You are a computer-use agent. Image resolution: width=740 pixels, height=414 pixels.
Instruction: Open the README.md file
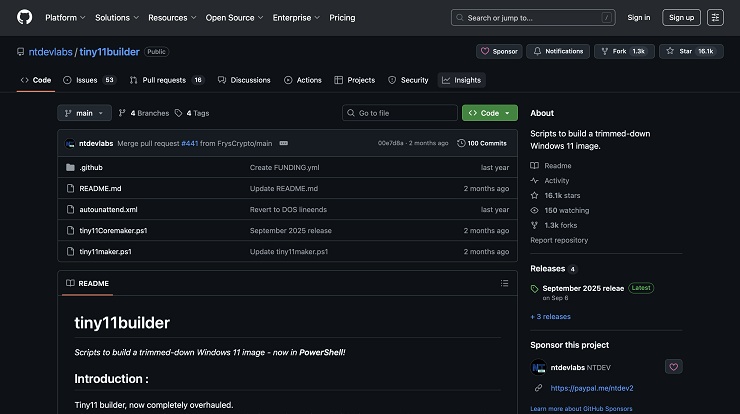pyautogui.click(x=100, y=188)
